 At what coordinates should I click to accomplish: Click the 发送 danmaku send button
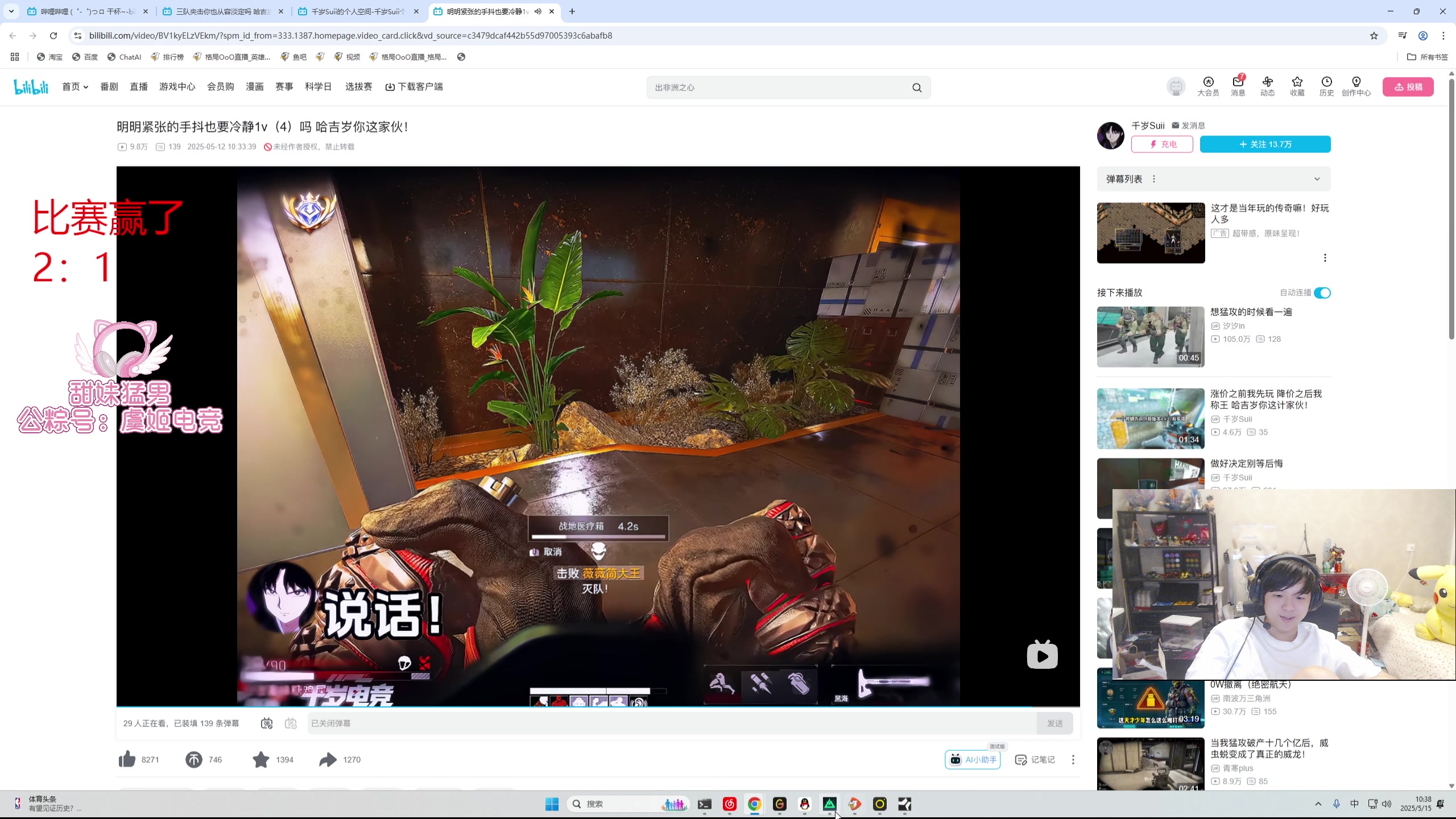[1055, 723]
